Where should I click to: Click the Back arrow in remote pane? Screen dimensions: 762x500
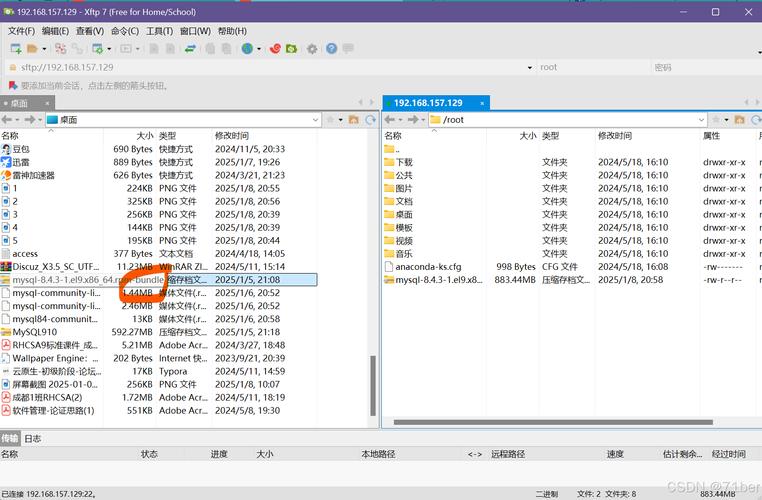(x=390, y=120)
